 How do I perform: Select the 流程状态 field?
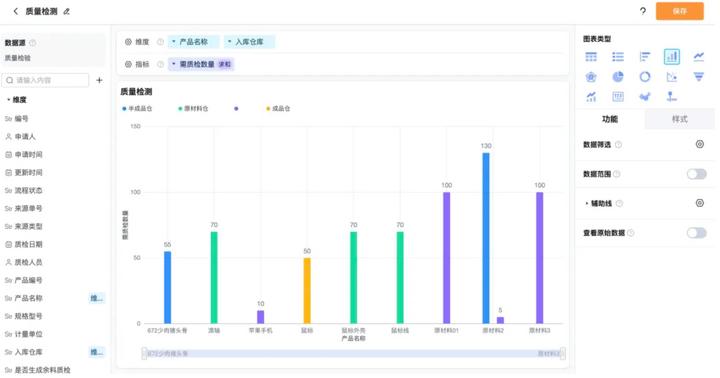tap(28, 190)
